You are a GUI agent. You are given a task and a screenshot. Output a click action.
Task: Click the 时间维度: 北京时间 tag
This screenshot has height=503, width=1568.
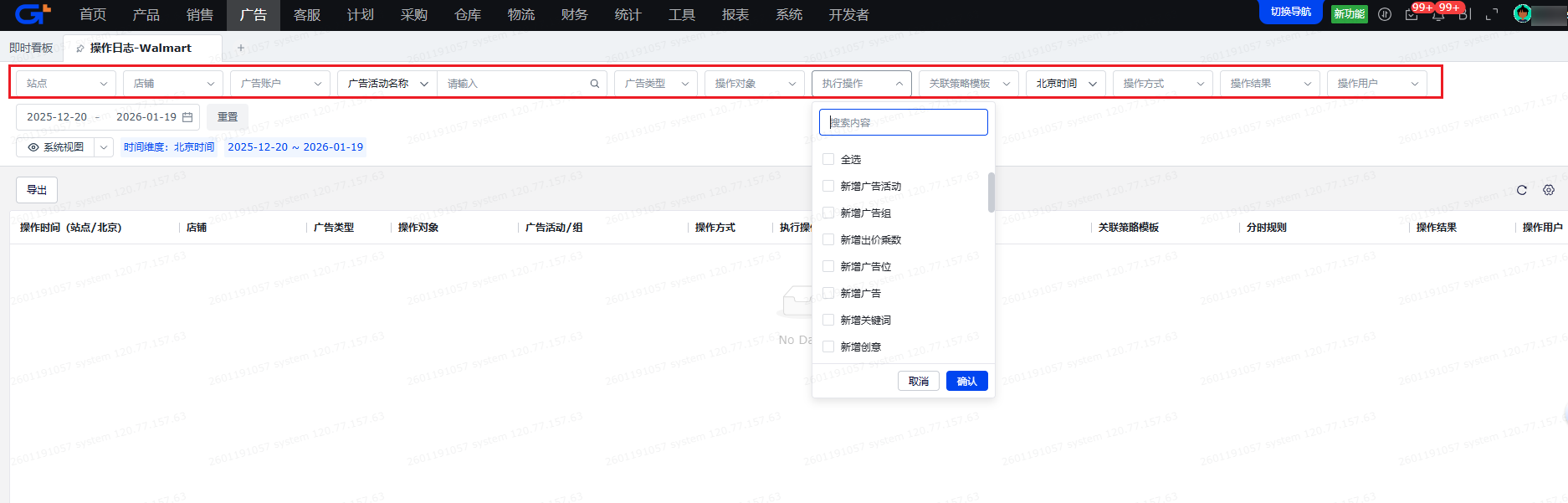click(169, 147)
